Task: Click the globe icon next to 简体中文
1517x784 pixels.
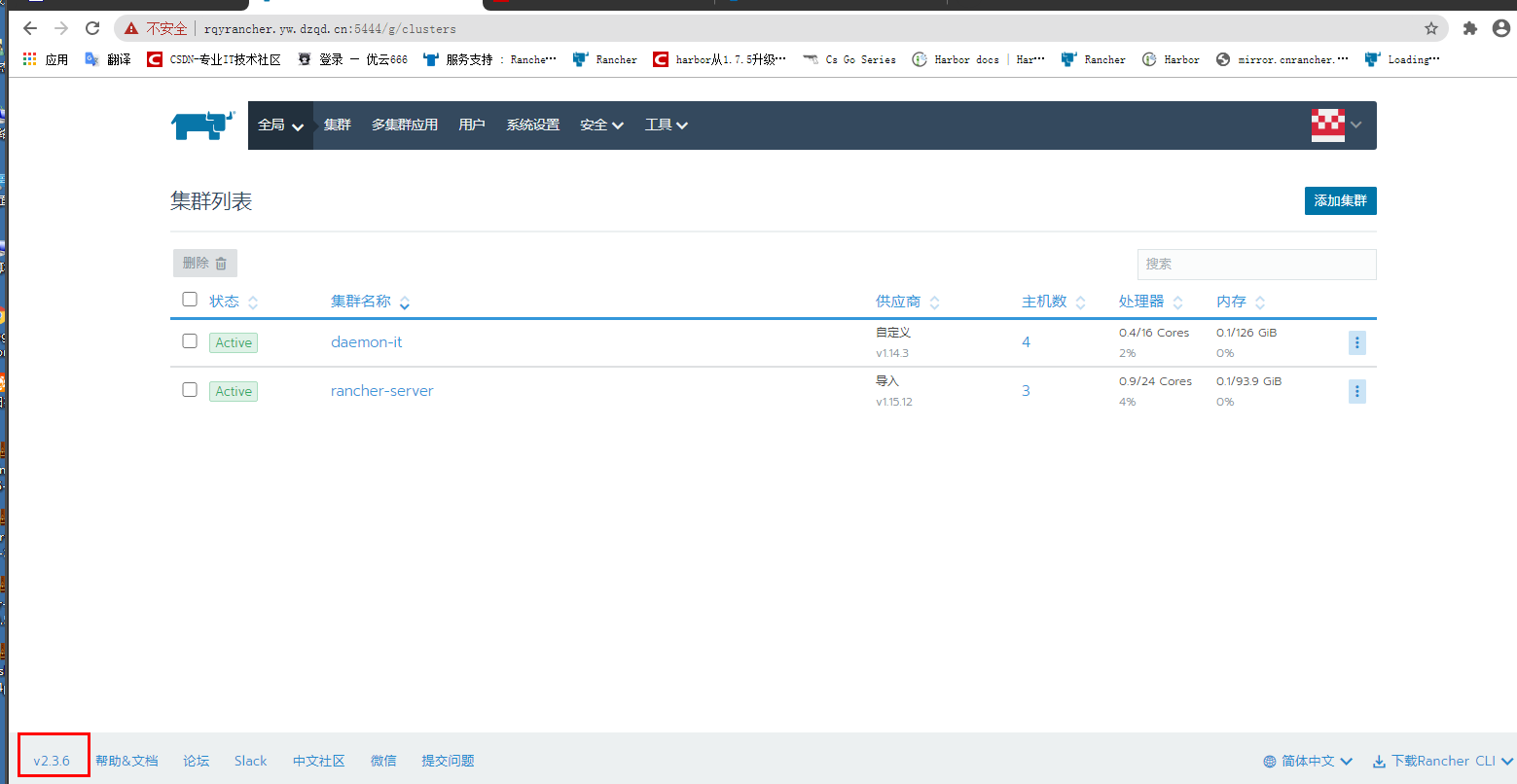Action: click(1267, 761)
